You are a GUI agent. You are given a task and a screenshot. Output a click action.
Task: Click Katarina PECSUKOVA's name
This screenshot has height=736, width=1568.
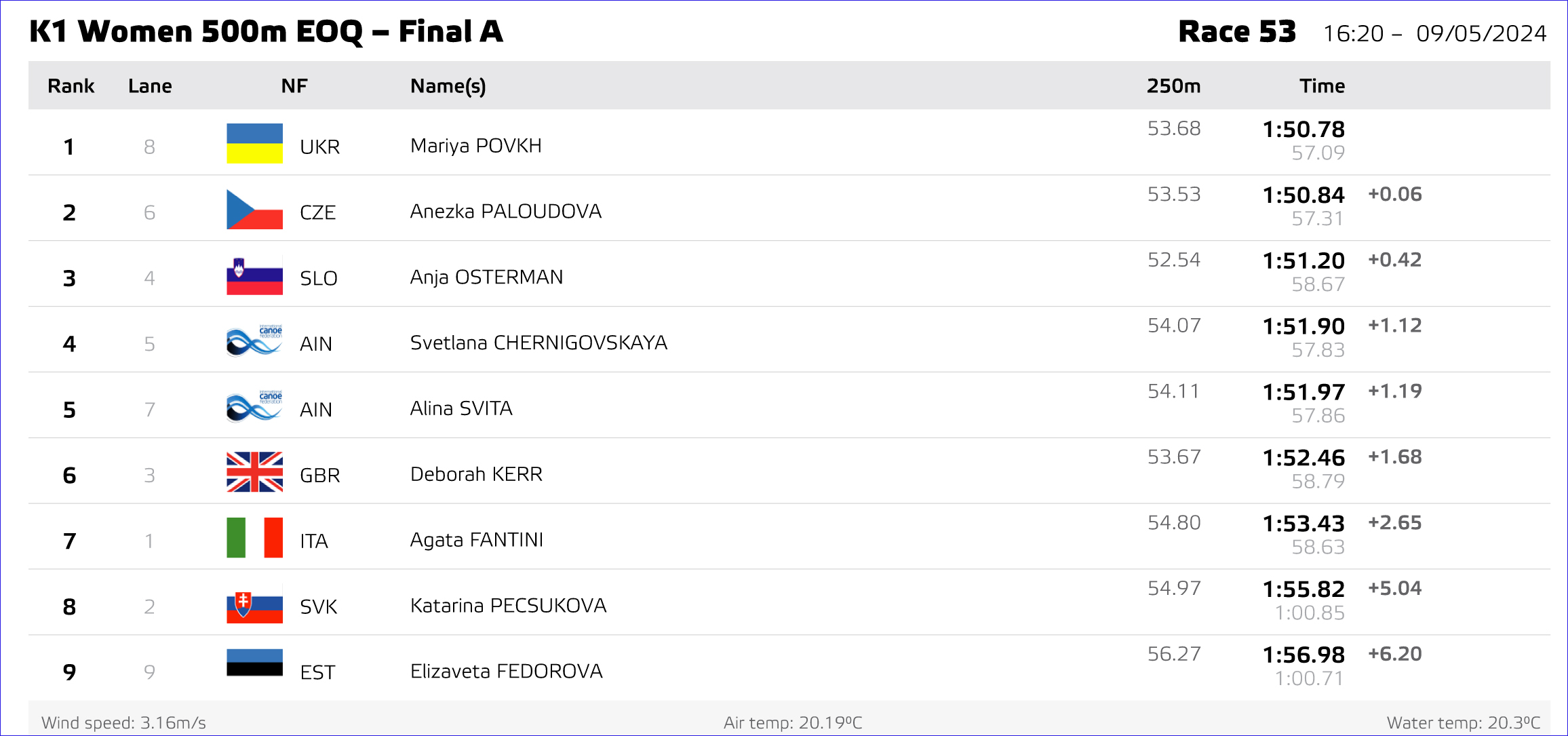pos(508,606)
